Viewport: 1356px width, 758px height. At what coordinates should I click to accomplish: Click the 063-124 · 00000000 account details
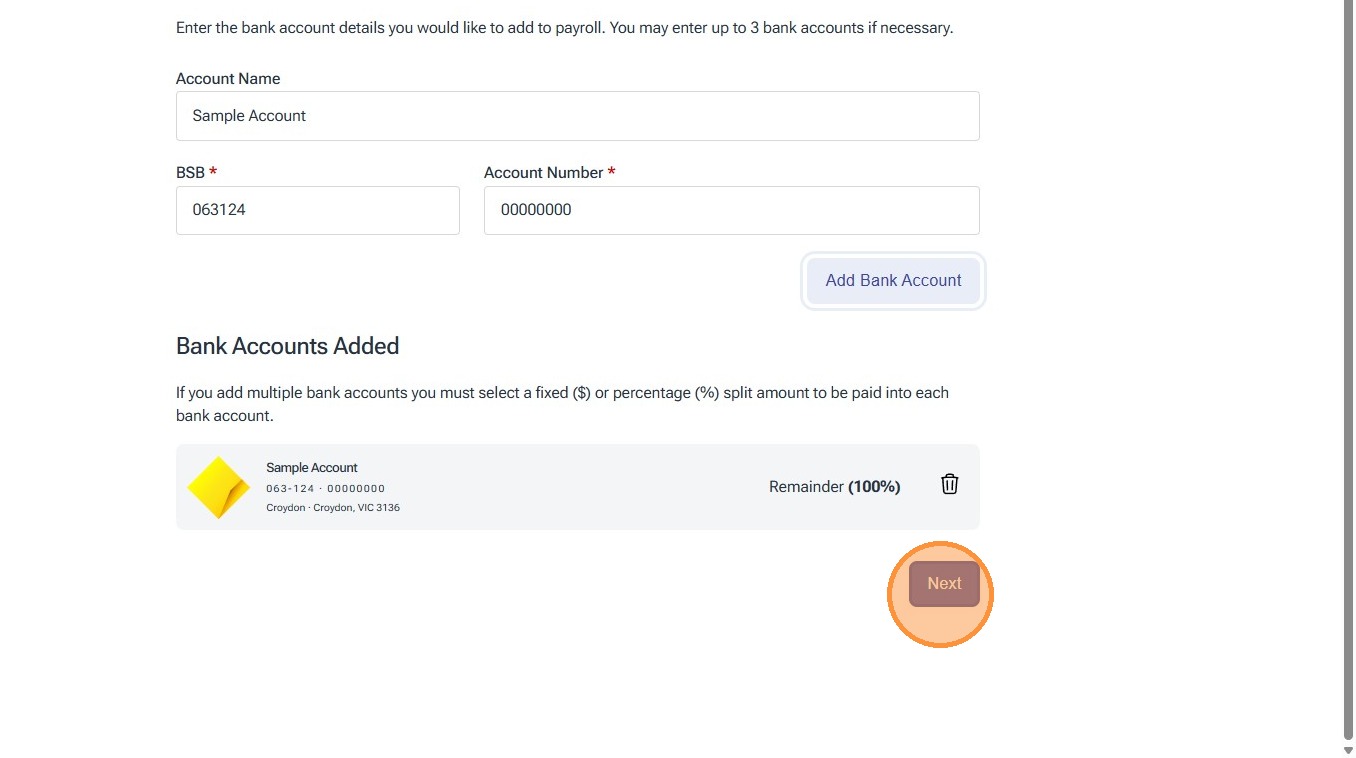pos(325,489)
